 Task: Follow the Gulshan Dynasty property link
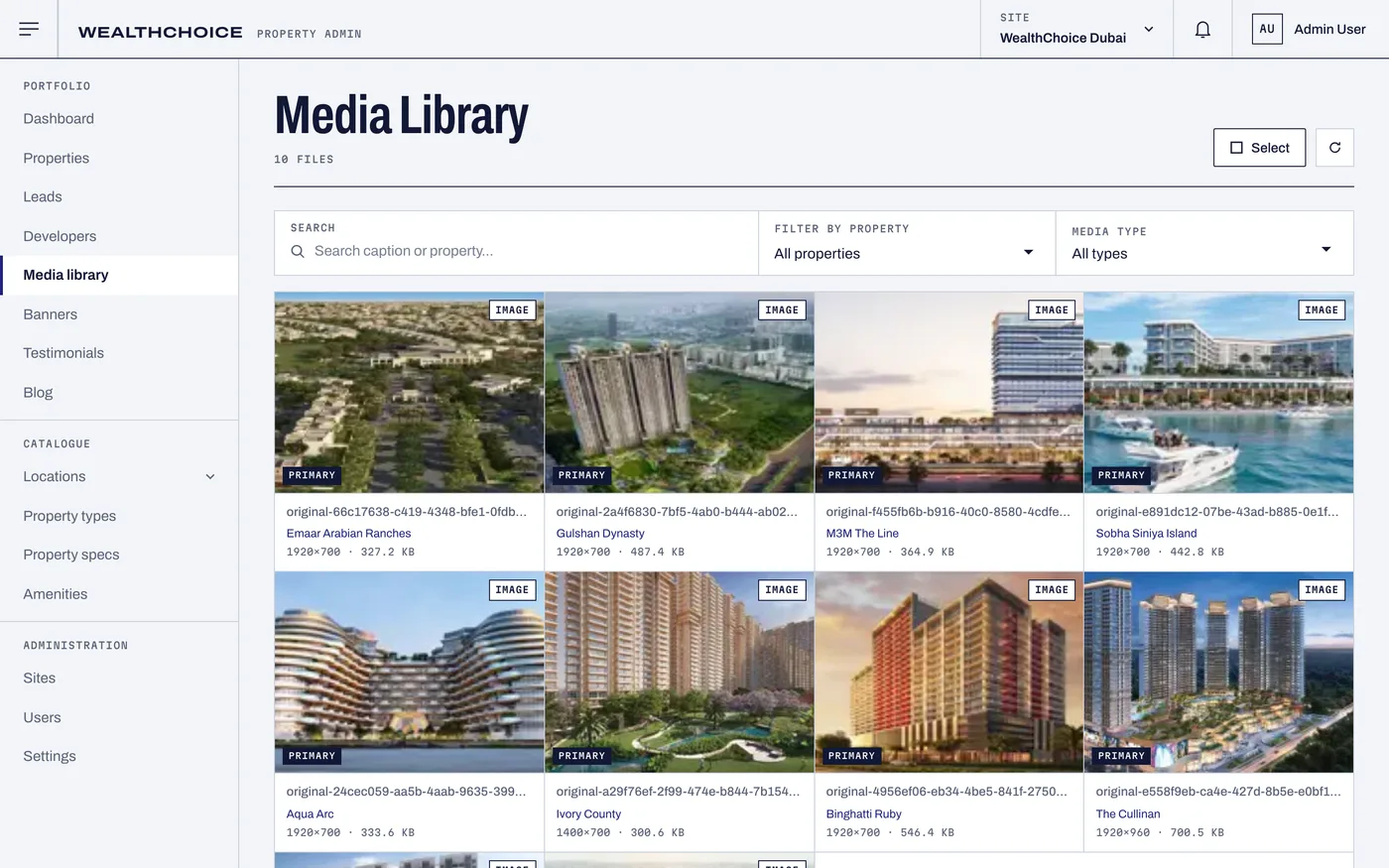[x=600, y=534]
